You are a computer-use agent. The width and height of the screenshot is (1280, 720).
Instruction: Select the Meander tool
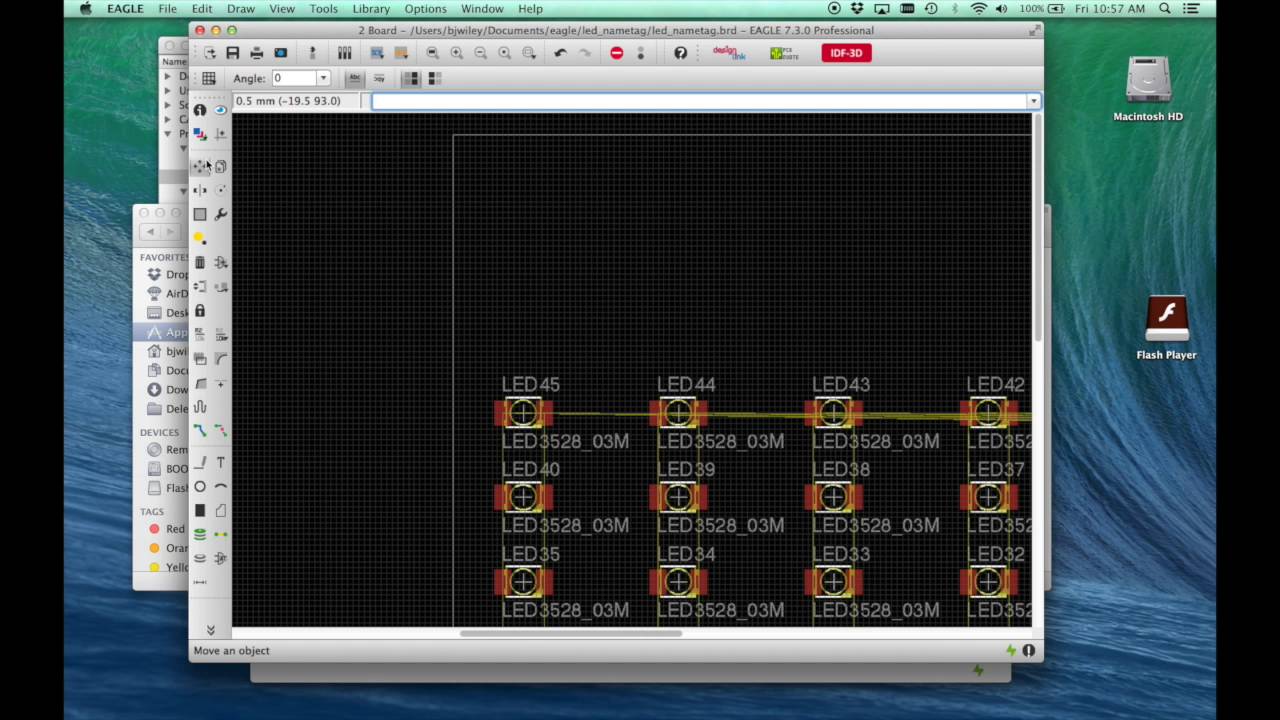200,407
